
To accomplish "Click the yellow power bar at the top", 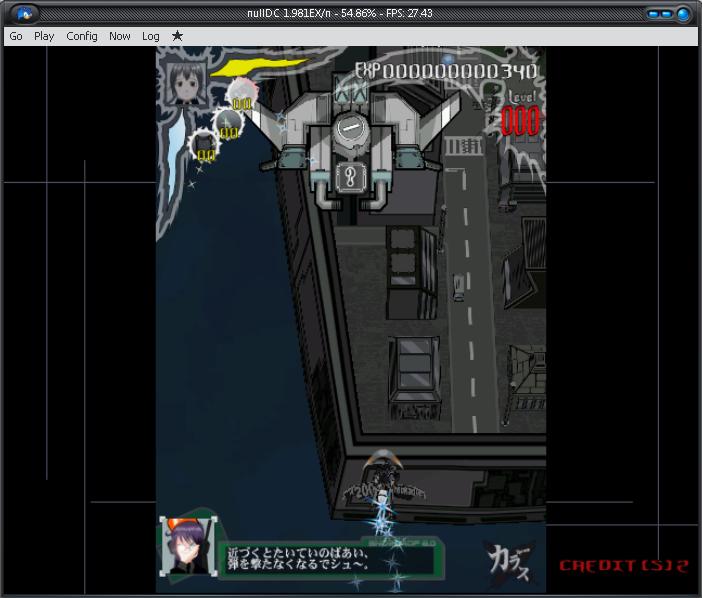I will (259, 66).
